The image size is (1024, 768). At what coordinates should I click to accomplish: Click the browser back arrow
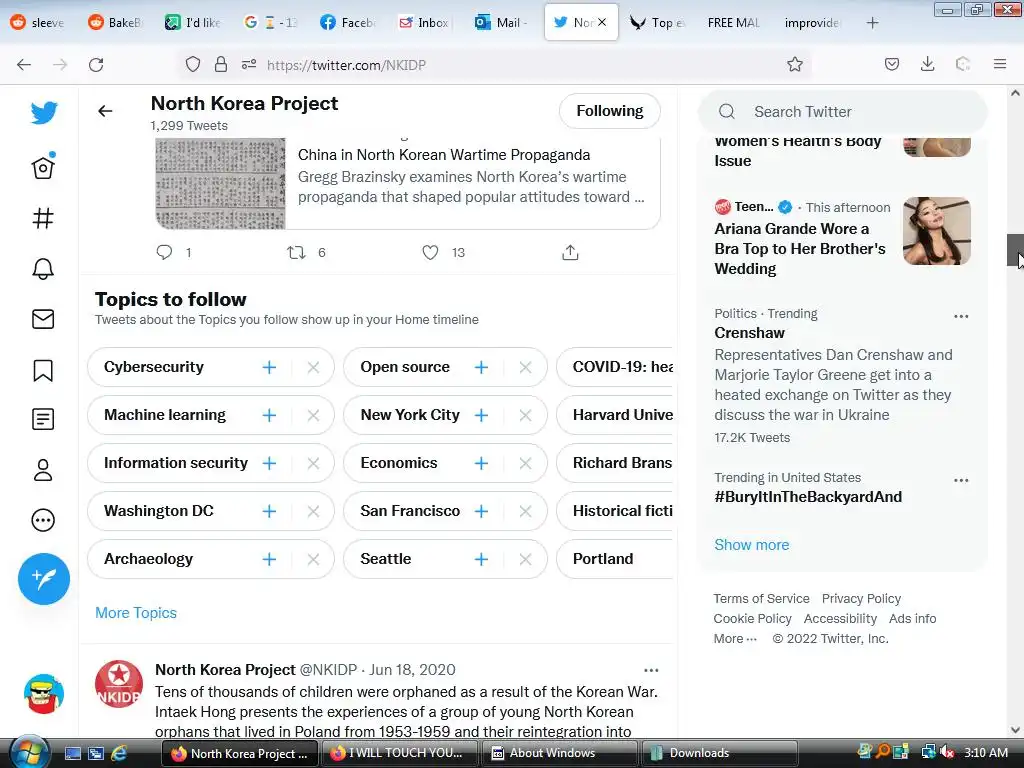click(x=24, y=65)
